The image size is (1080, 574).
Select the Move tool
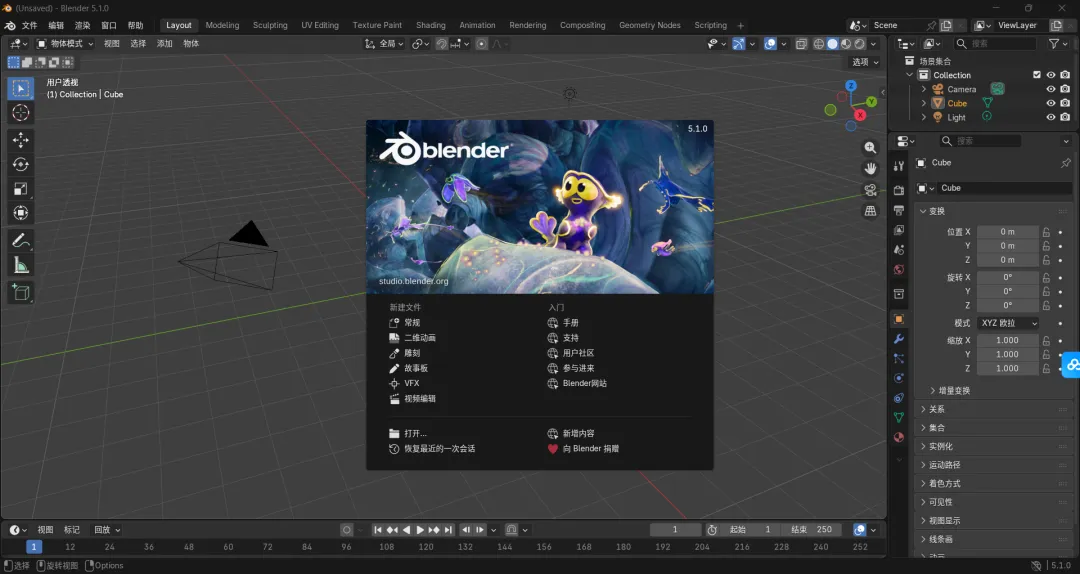(x=21, y=140)
